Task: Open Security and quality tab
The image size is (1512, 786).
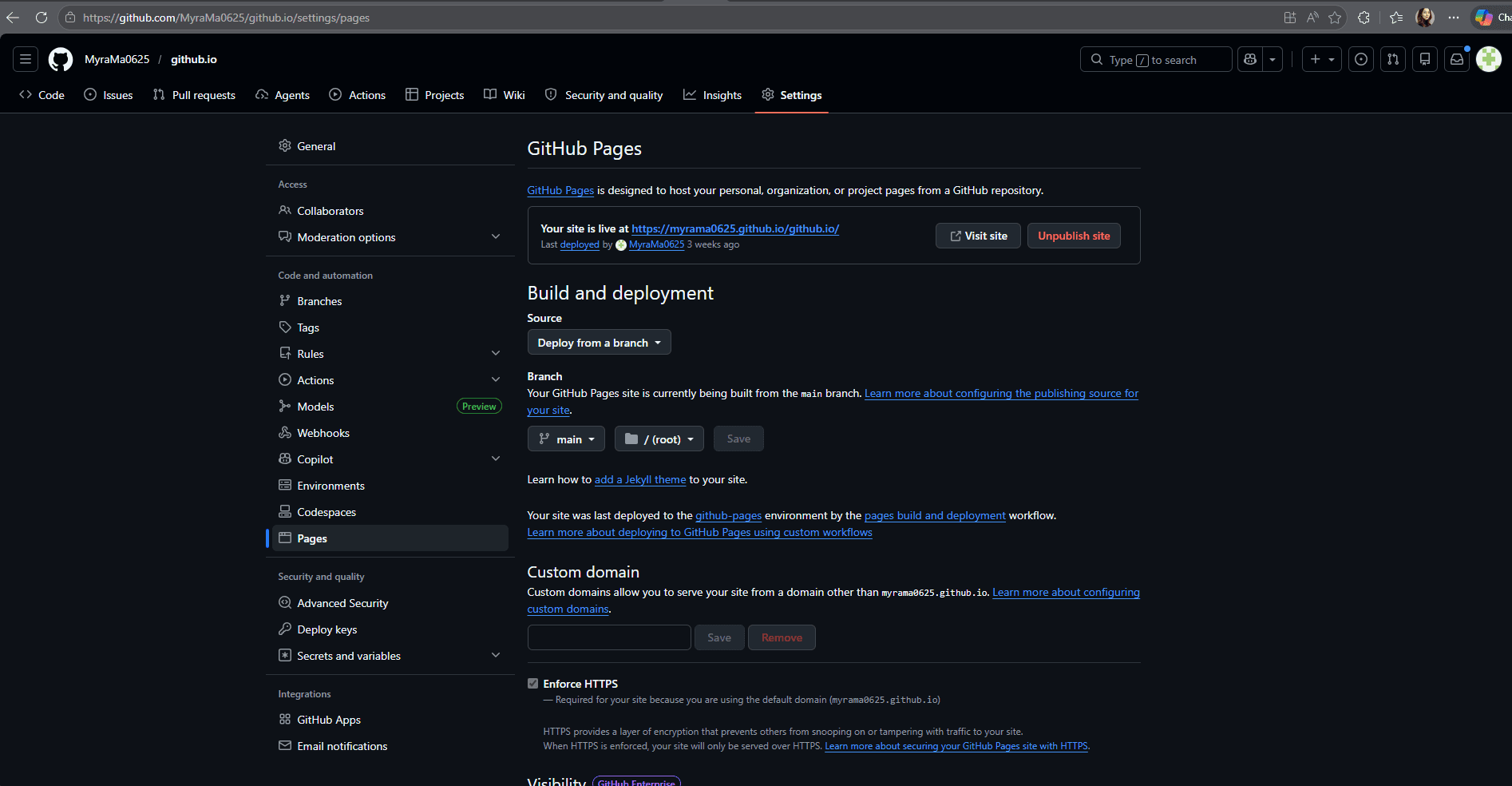Action: [x=604, y=95]
